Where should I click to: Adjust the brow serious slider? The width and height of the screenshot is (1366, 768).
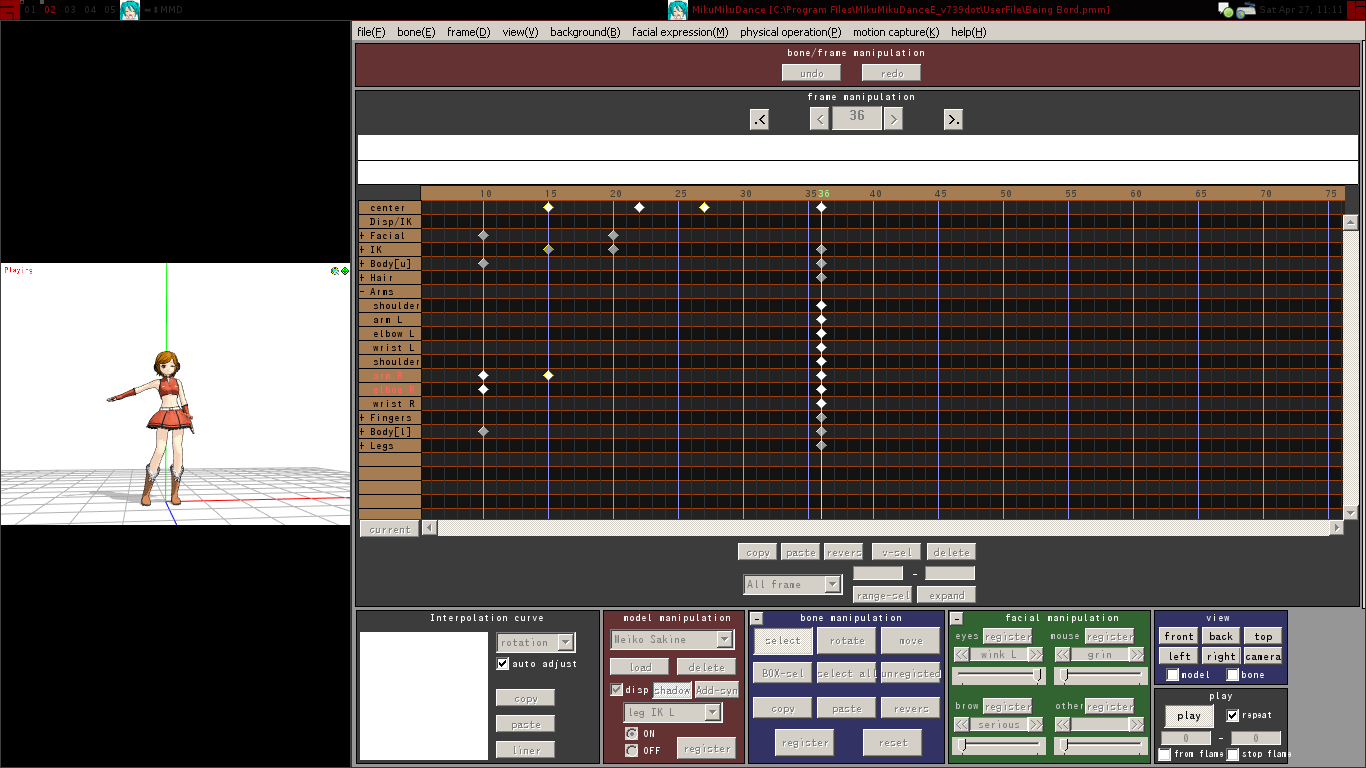click(x=999, y=745)
